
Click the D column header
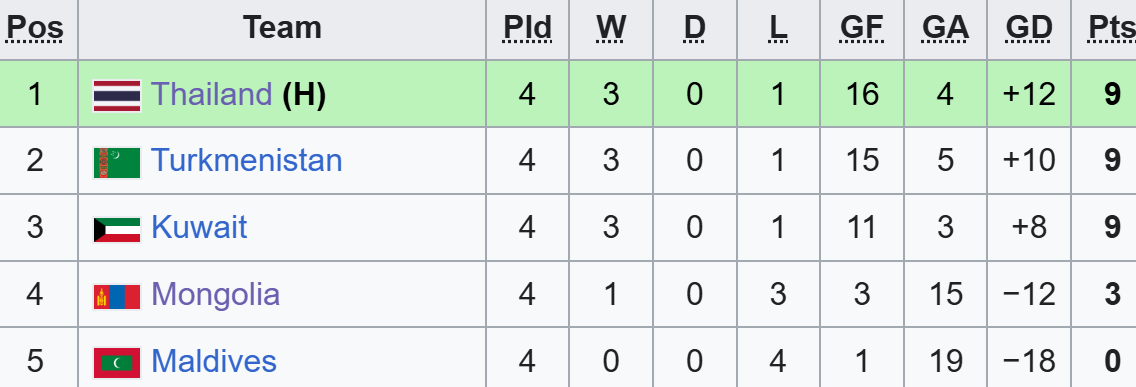click(x=694, y=28)
